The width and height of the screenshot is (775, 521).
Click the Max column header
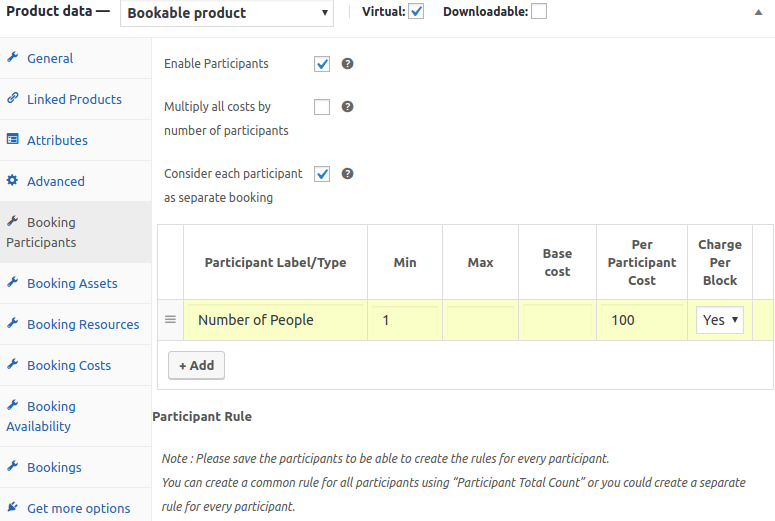tap(480, 262)
